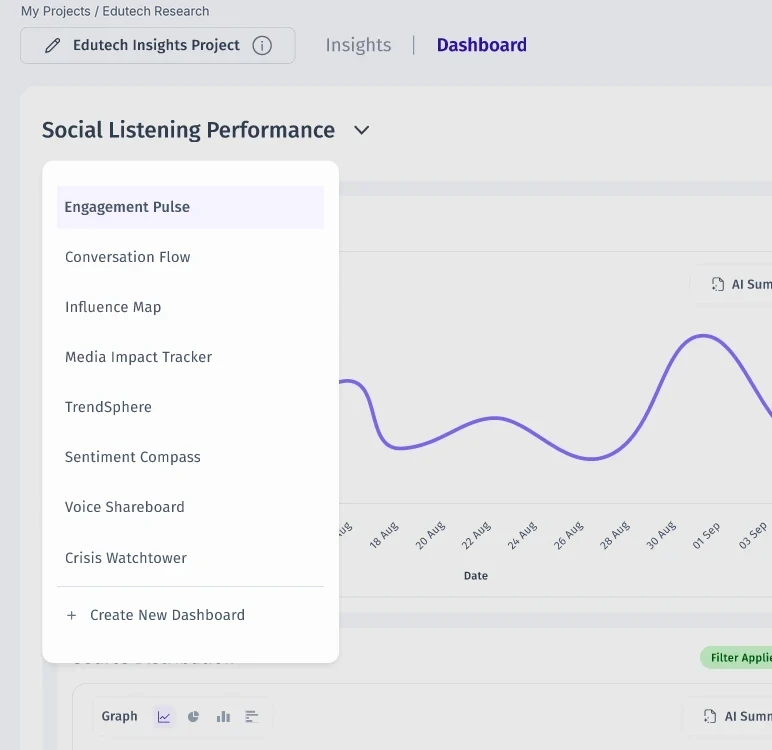Click the Date axis title
The image size is (772, 750).
[x=476, y=576]
